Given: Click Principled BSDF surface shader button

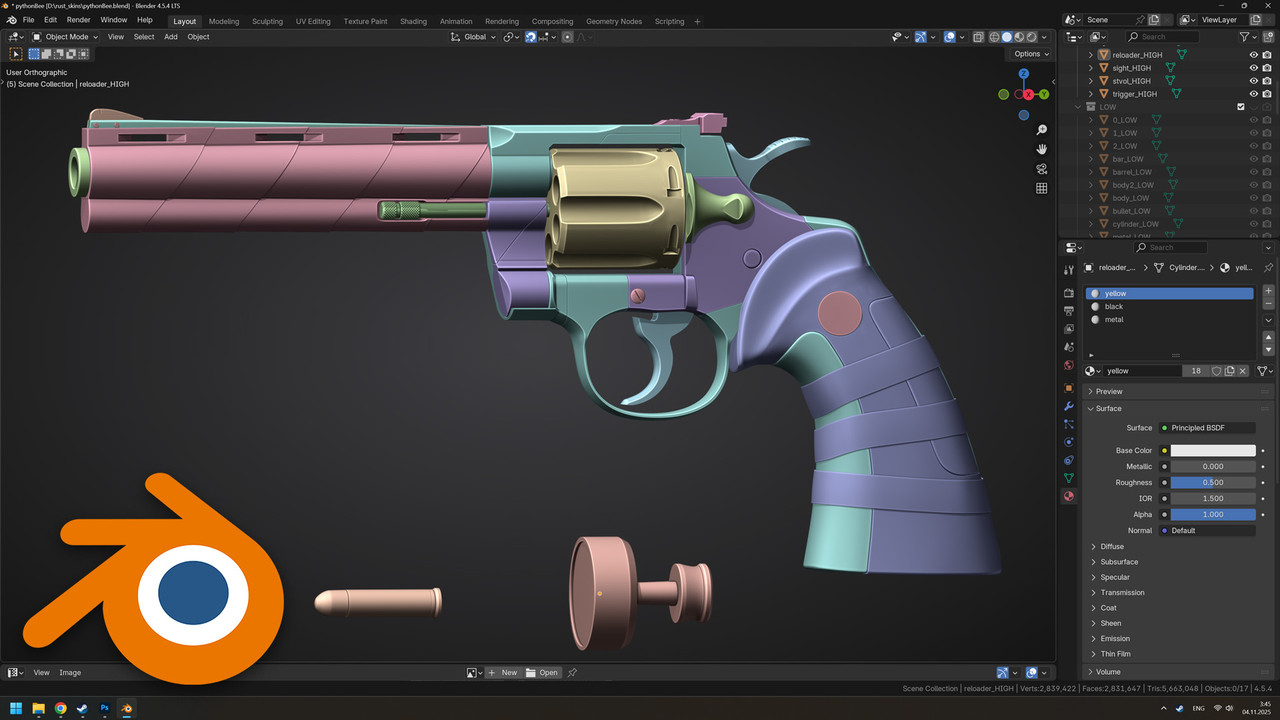Looking at the screenshot, I should tap(1207, 428).
